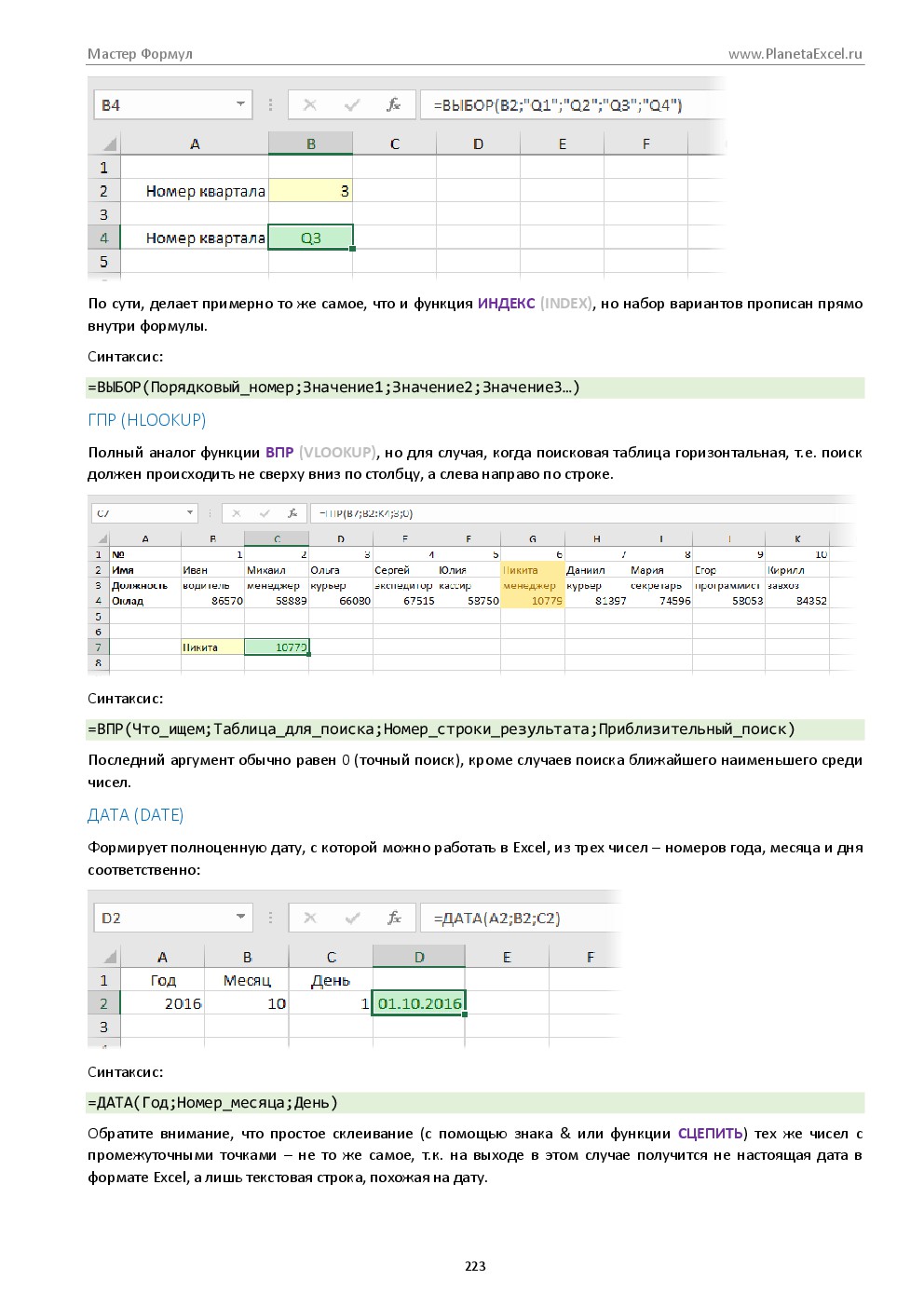This screenshot has width=924, height=1307.
Task: Click column header D in the ДАТА worksheet
Action: point(419,957)
